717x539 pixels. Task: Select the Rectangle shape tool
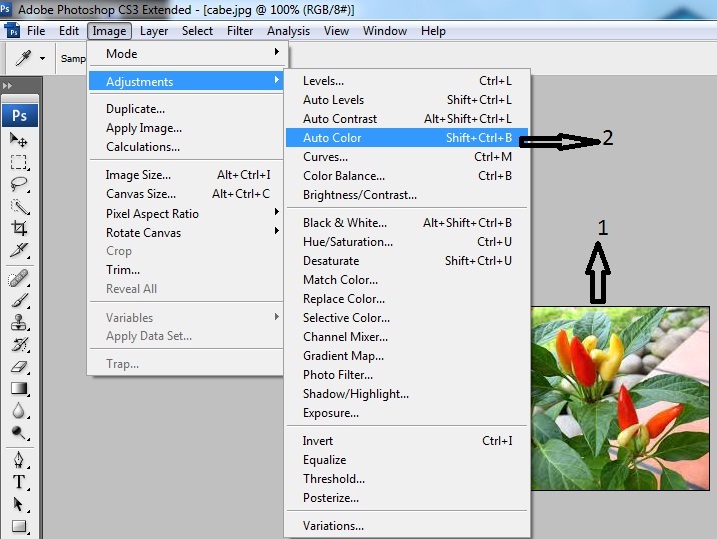click(19, 526)
